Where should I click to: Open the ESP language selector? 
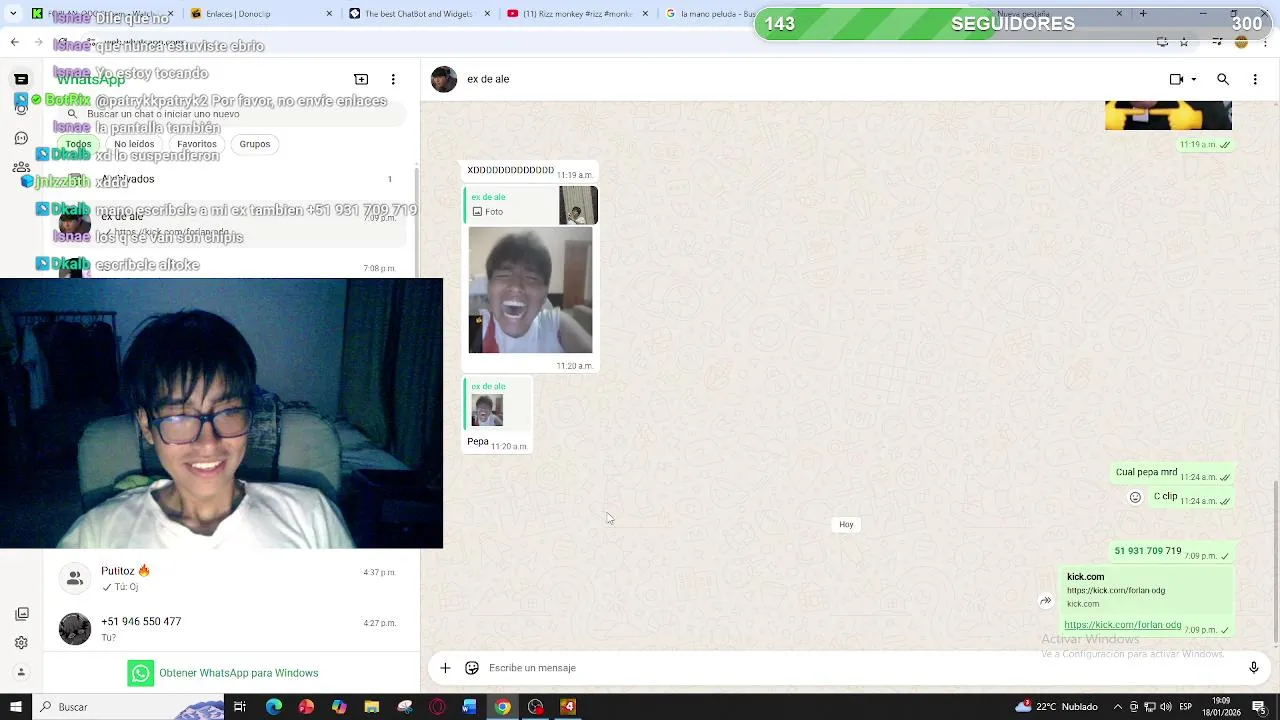(x=1185, y=707)
